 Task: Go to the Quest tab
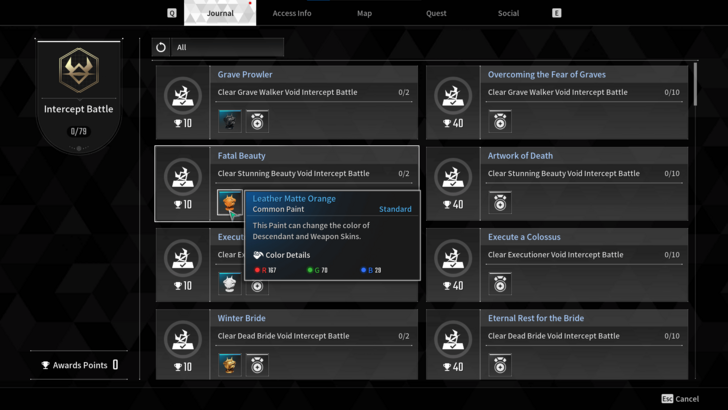436,13
